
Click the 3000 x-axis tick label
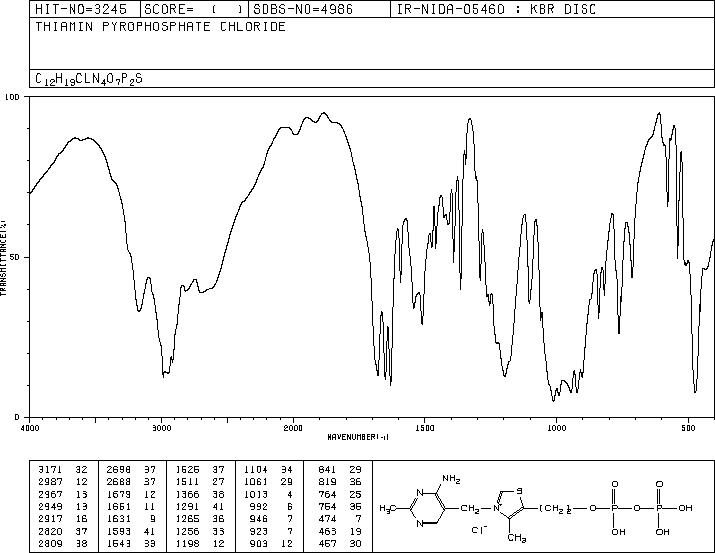[x=161, y=428]
